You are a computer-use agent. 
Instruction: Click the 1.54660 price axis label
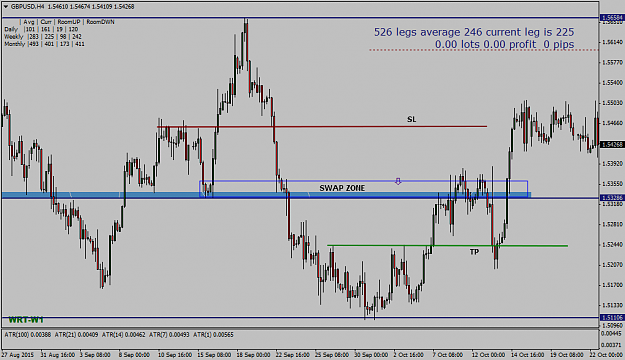pos(612,123)
